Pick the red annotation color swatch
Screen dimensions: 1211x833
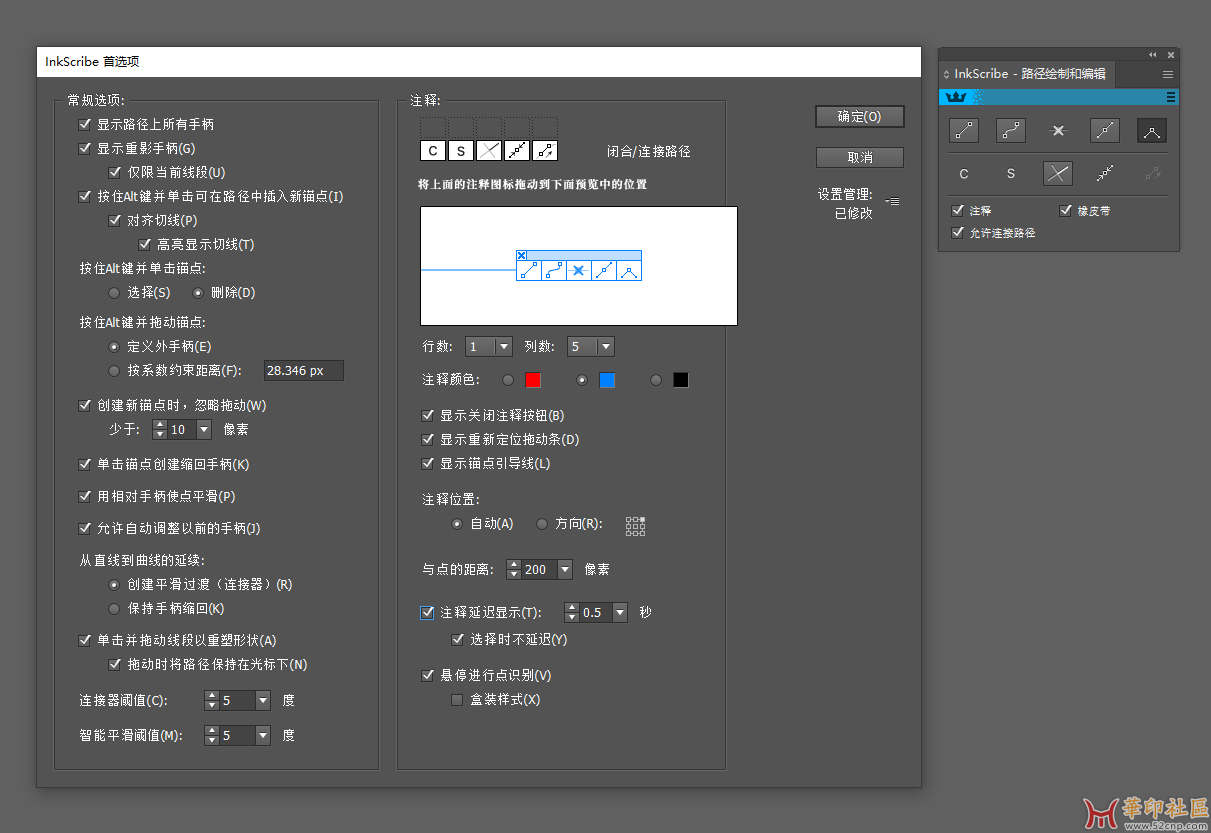coord(533,380)
